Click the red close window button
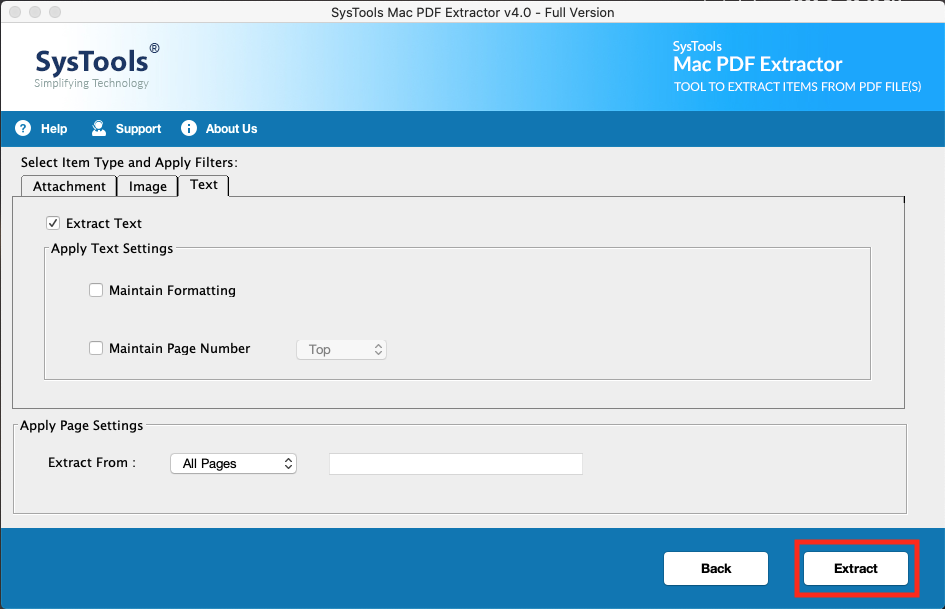945x609 pixels. pos(15,12)
